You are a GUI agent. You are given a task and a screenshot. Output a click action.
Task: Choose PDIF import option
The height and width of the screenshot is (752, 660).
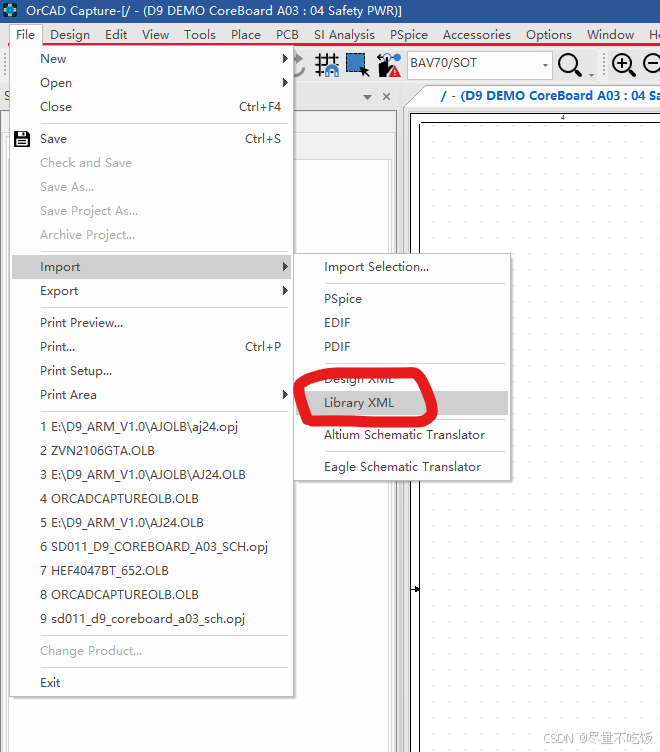point(402,347)
